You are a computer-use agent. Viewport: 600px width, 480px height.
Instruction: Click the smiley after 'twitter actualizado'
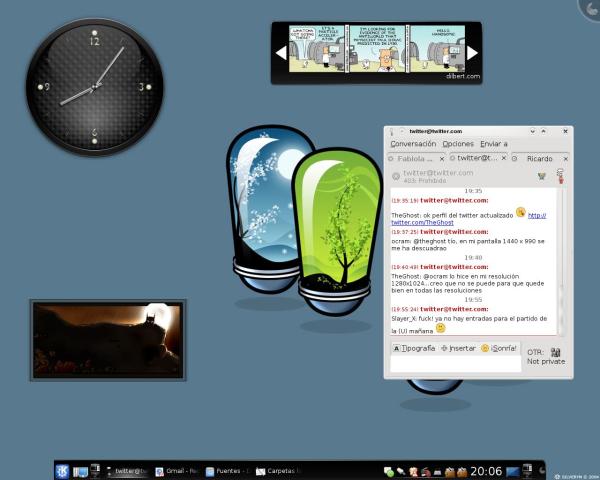coord(520,212)
